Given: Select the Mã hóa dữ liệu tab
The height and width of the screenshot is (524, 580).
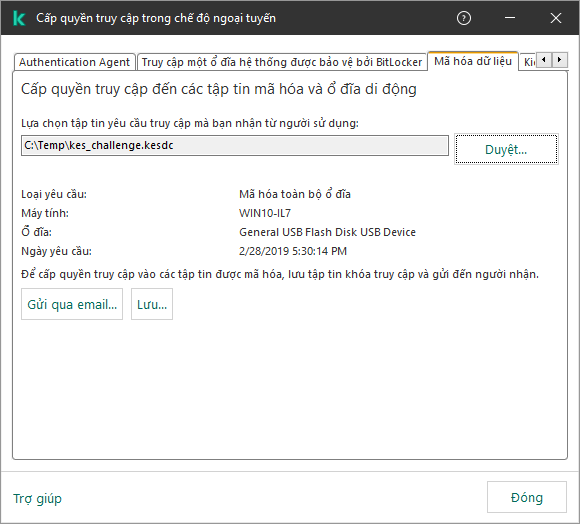Looking at the screenshot, I should [473, 61].
